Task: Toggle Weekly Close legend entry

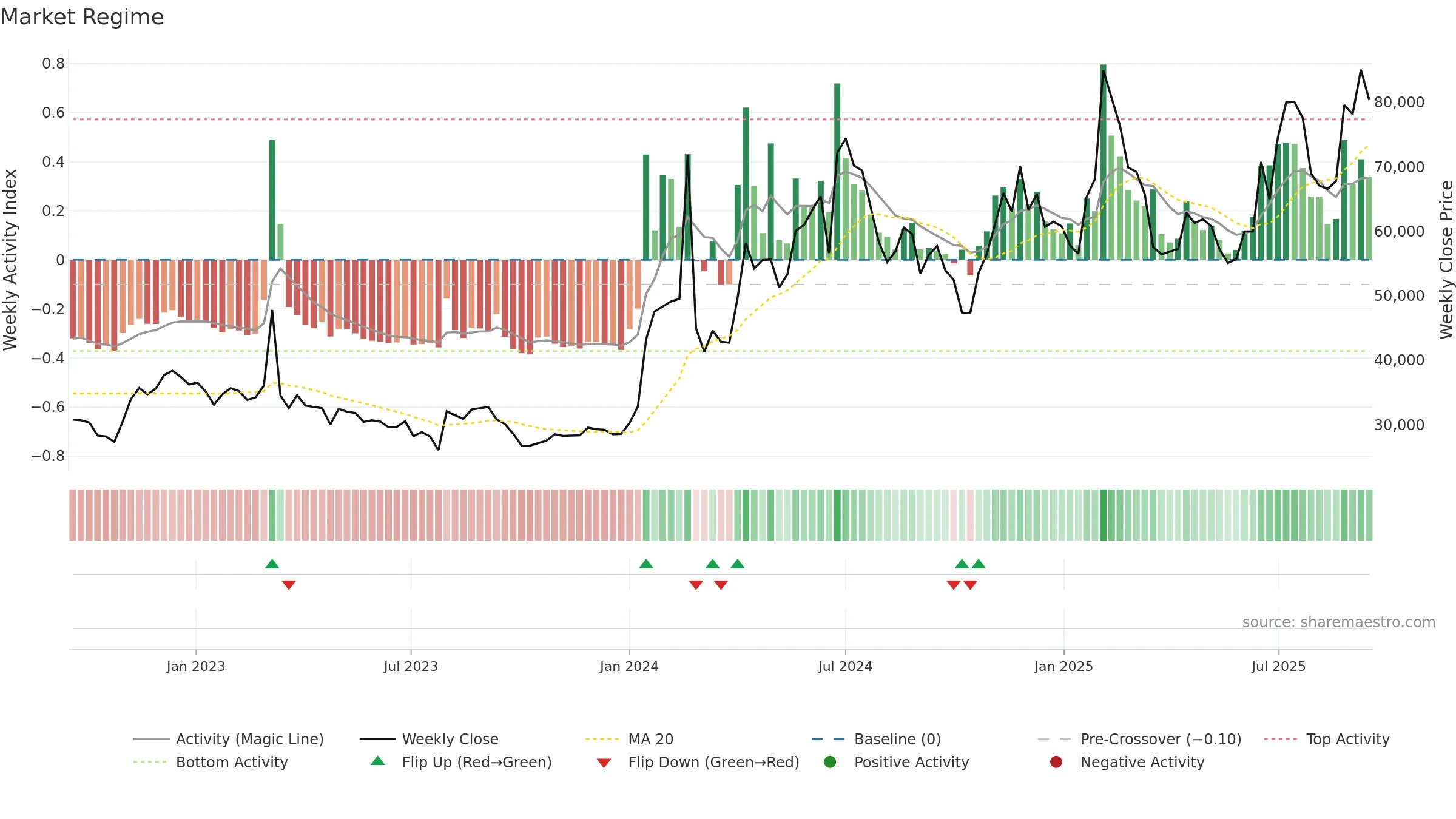Action: 429,739
